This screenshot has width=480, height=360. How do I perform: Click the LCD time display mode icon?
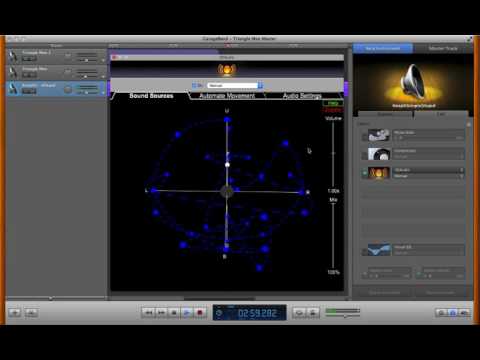click(x=219, y=313)
